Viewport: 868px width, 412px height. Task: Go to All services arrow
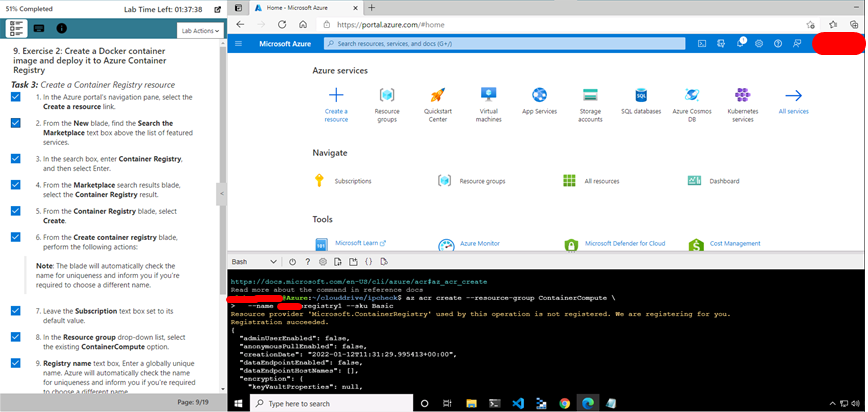(x=794, y=95)
